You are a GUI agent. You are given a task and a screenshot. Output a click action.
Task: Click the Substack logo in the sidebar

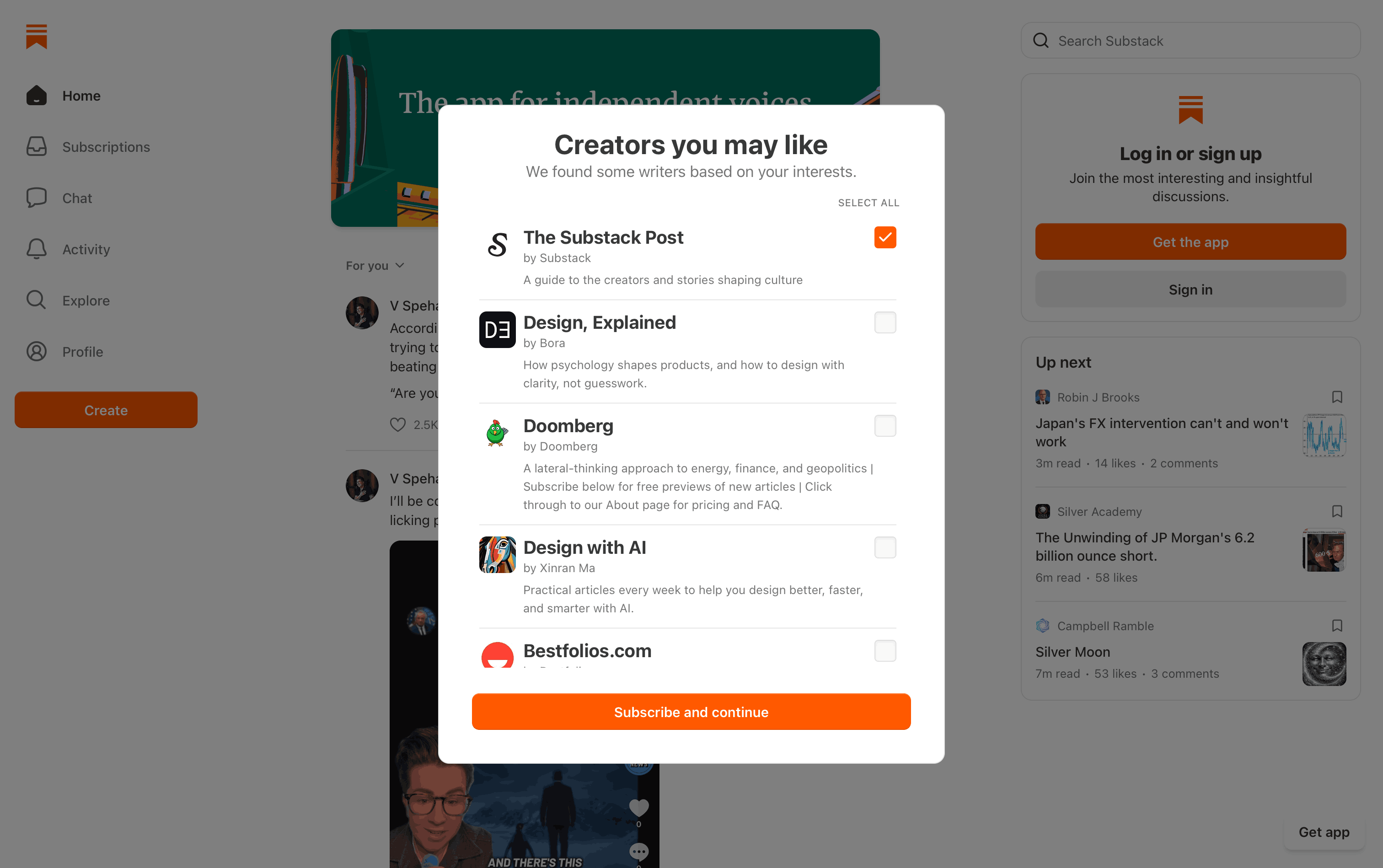(x=36, y=37)
